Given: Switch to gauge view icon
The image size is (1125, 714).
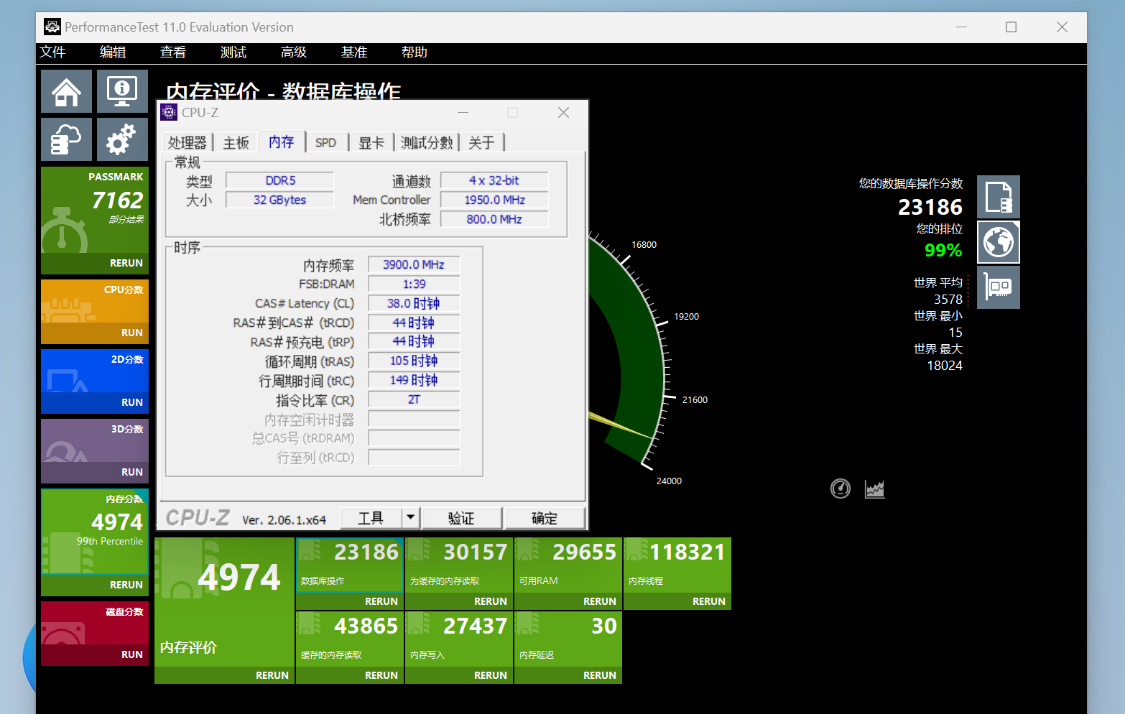Looking at the screenshot, I should tap(840, 489).
